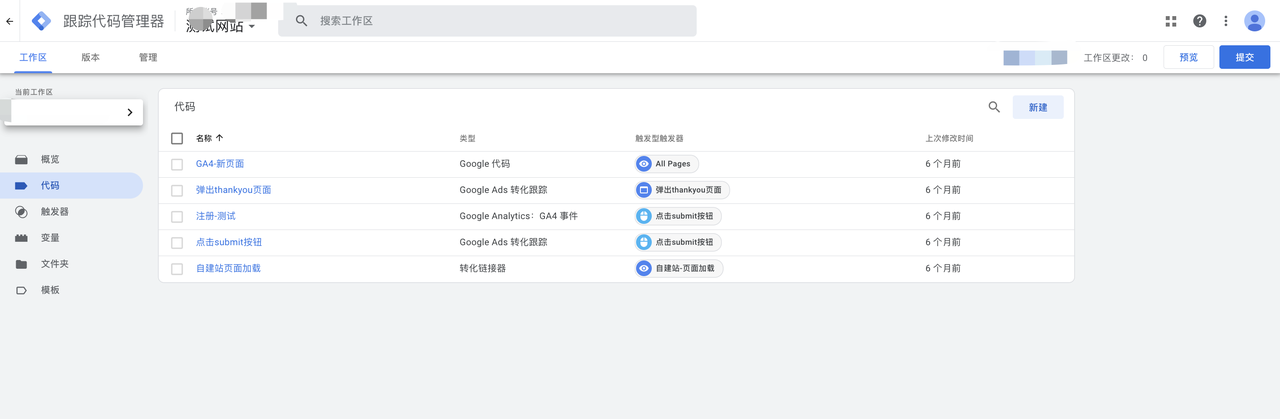This screenshot has height=419, width=1280.
Task: Click 自建站-页面加载 trigger chip
Action: tap(679, 268)
